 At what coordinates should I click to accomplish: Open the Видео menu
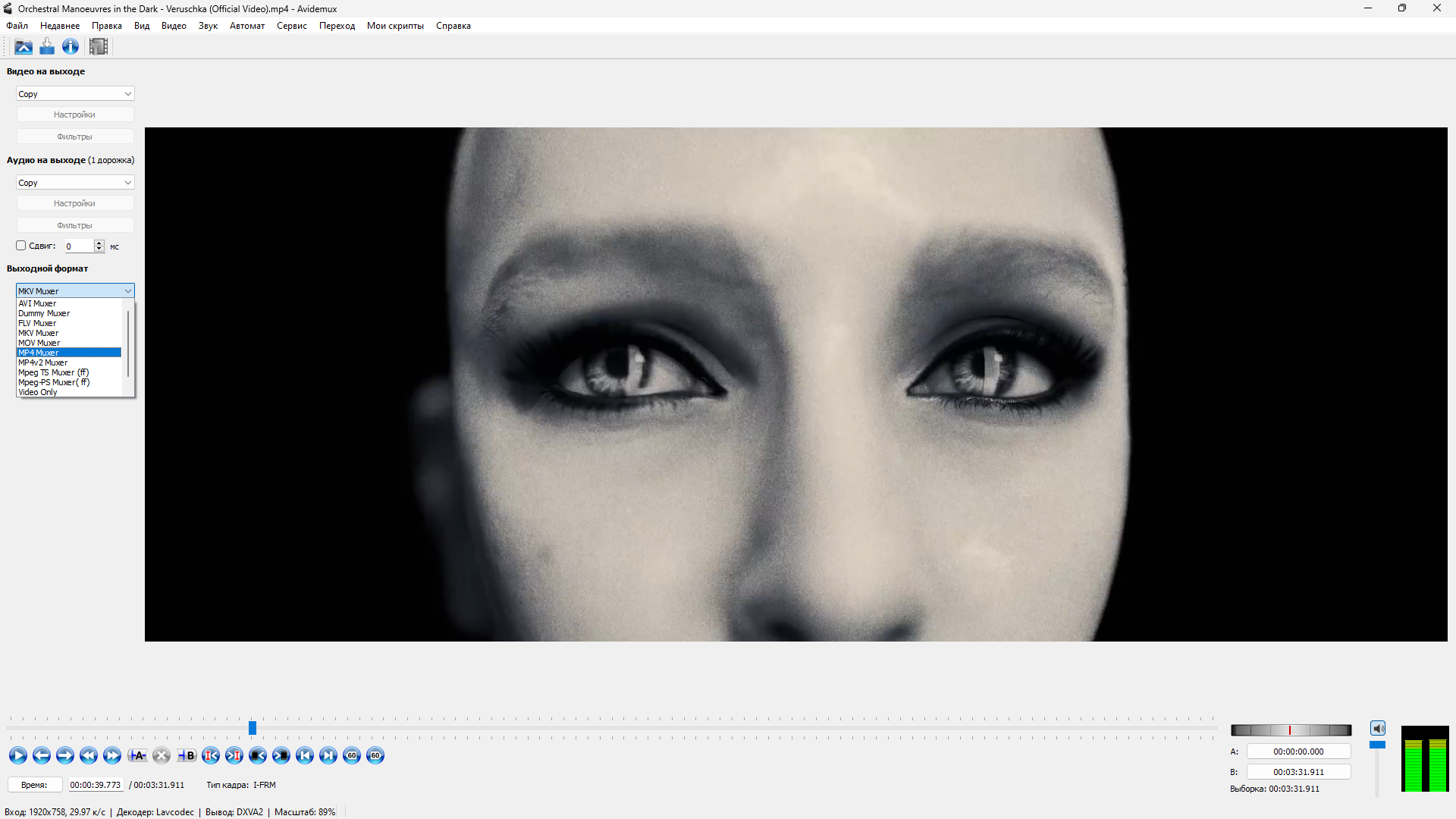(174, 26)
